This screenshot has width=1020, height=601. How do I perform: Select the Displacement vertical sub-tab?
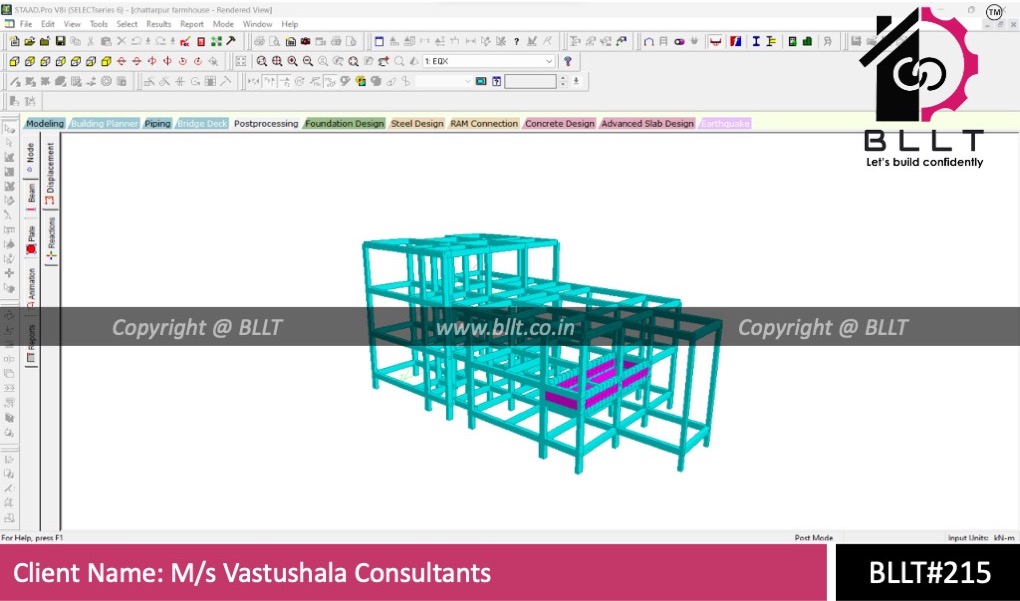(50, 174)
